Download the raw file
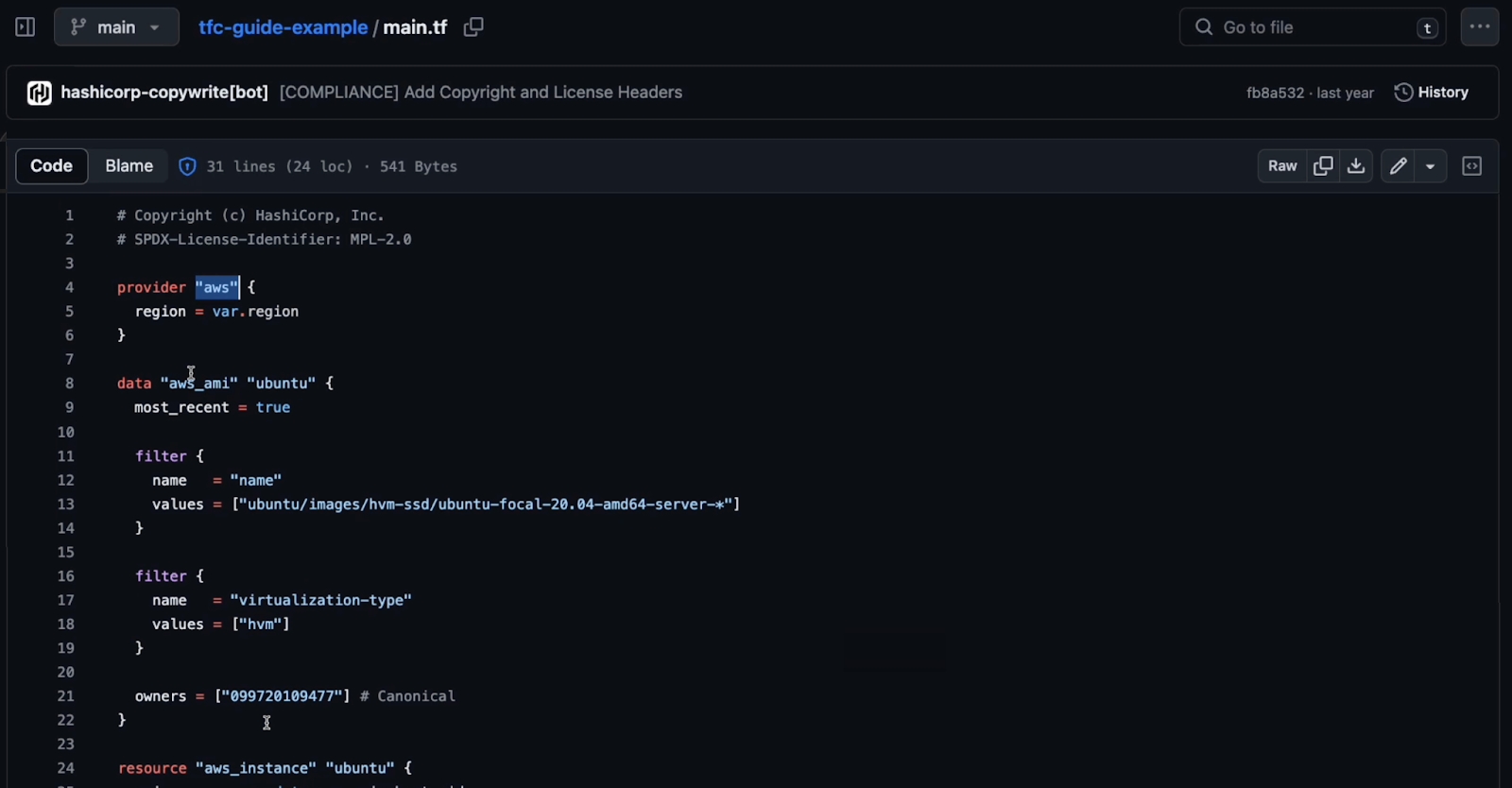Viewport: 1512px width, 788px height. click(1356, 166)
